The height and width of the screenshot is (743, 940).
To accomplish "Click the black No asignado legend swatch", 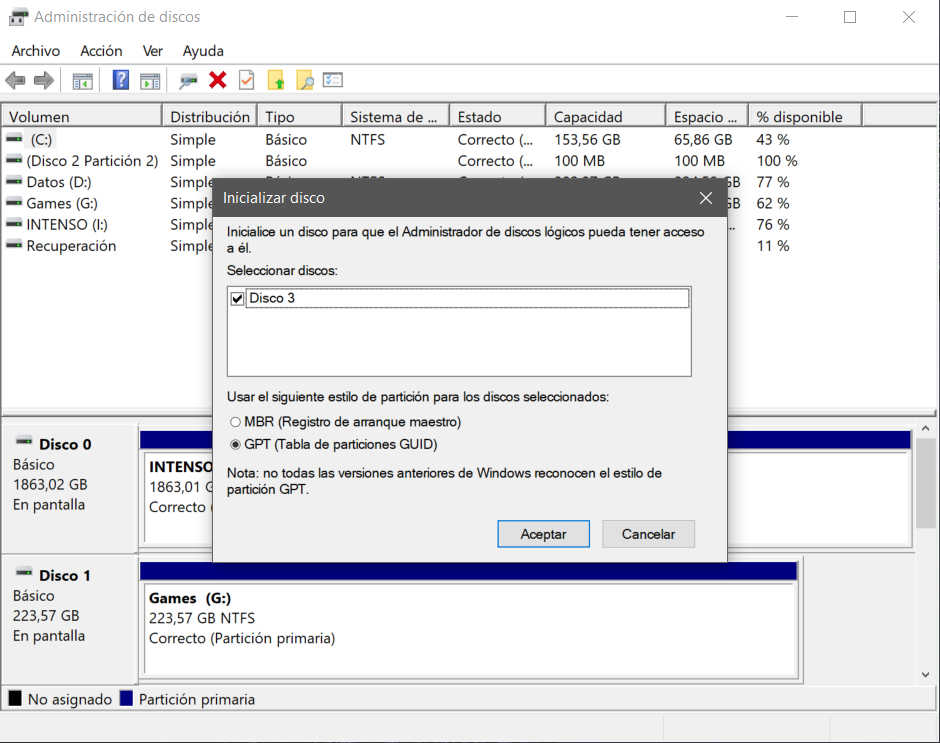I will pos(15,699).
